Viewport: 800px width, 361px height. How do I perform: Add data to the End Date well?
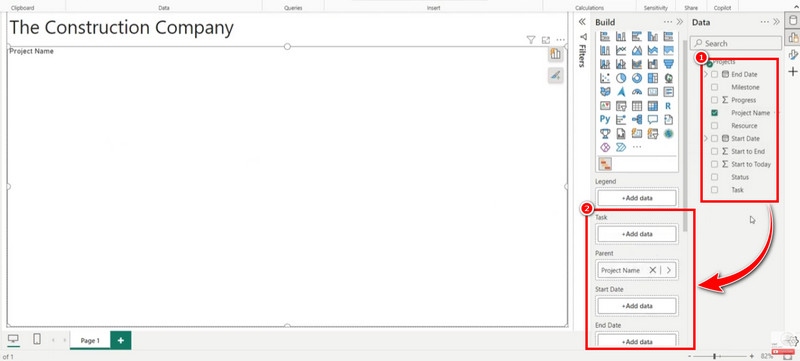tap(637, 342)
